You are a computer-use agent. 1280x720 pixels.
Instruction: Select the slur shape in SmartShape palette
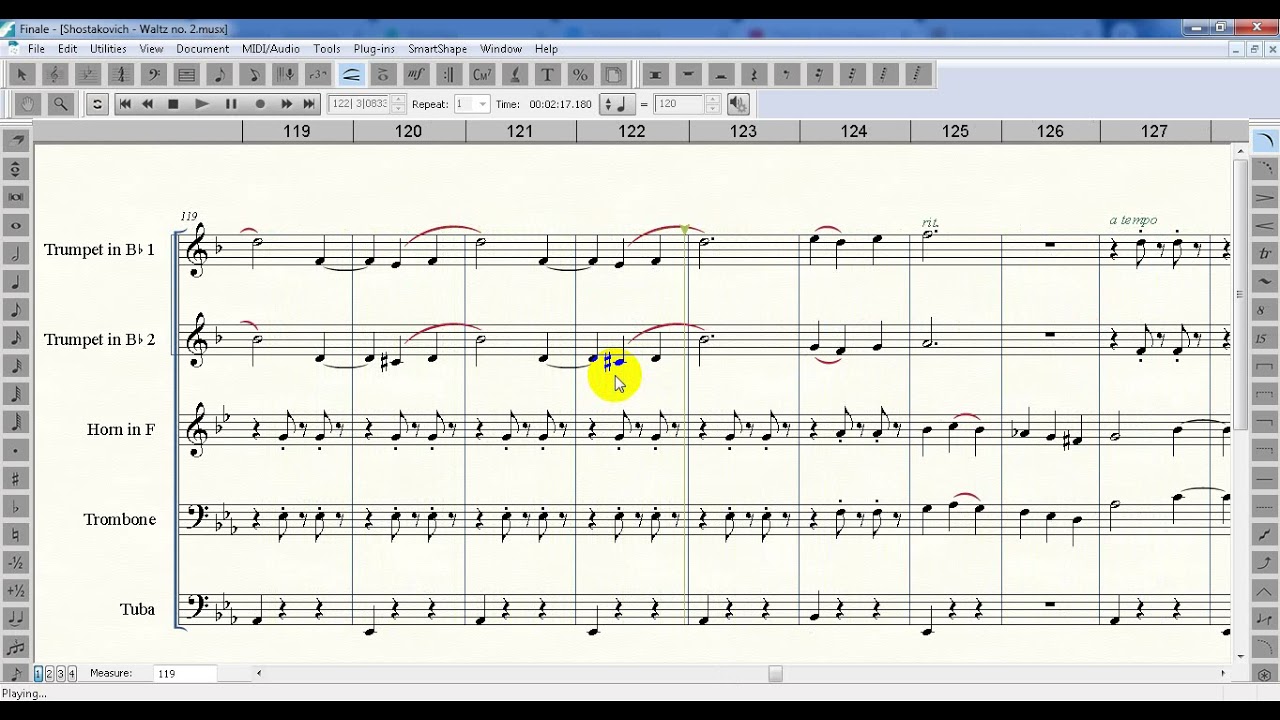[1265, 141]
